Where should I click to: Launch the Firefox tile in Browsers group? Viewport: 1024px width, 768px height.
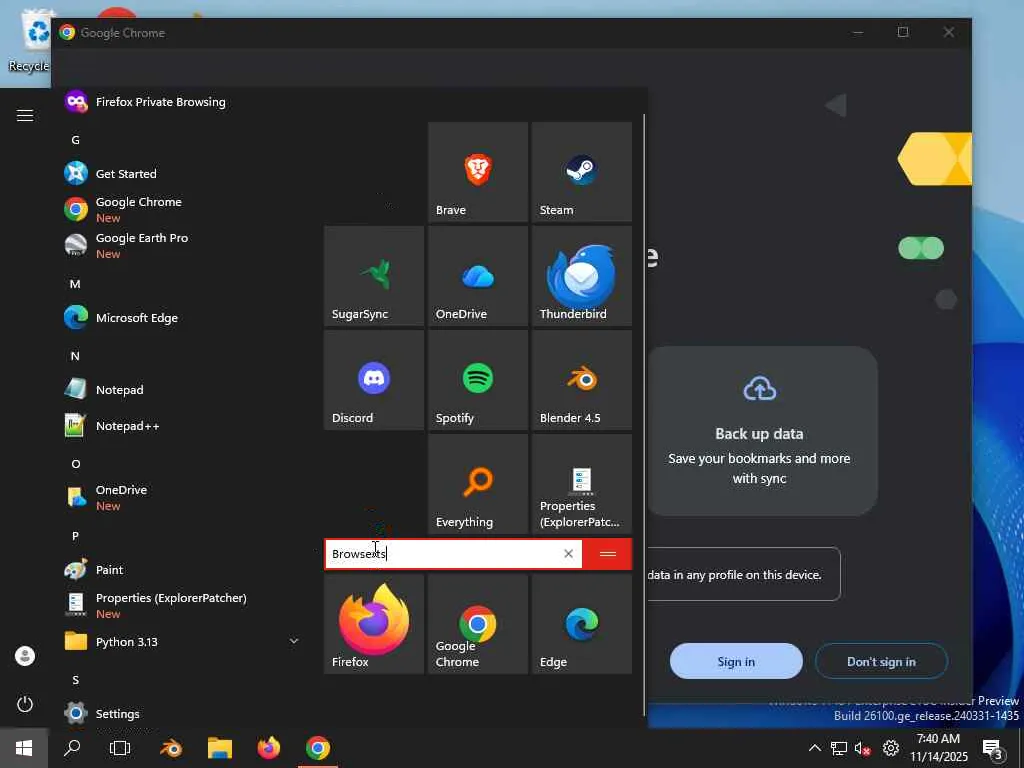point(374,624)
